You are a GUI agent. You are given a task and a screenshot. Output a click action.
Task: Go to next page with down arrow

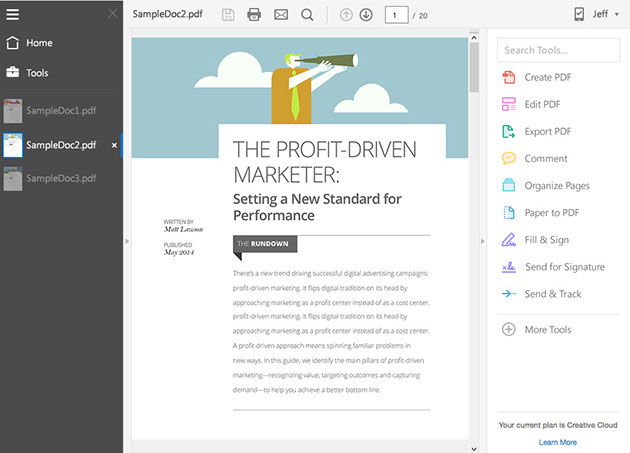point(366,15)
